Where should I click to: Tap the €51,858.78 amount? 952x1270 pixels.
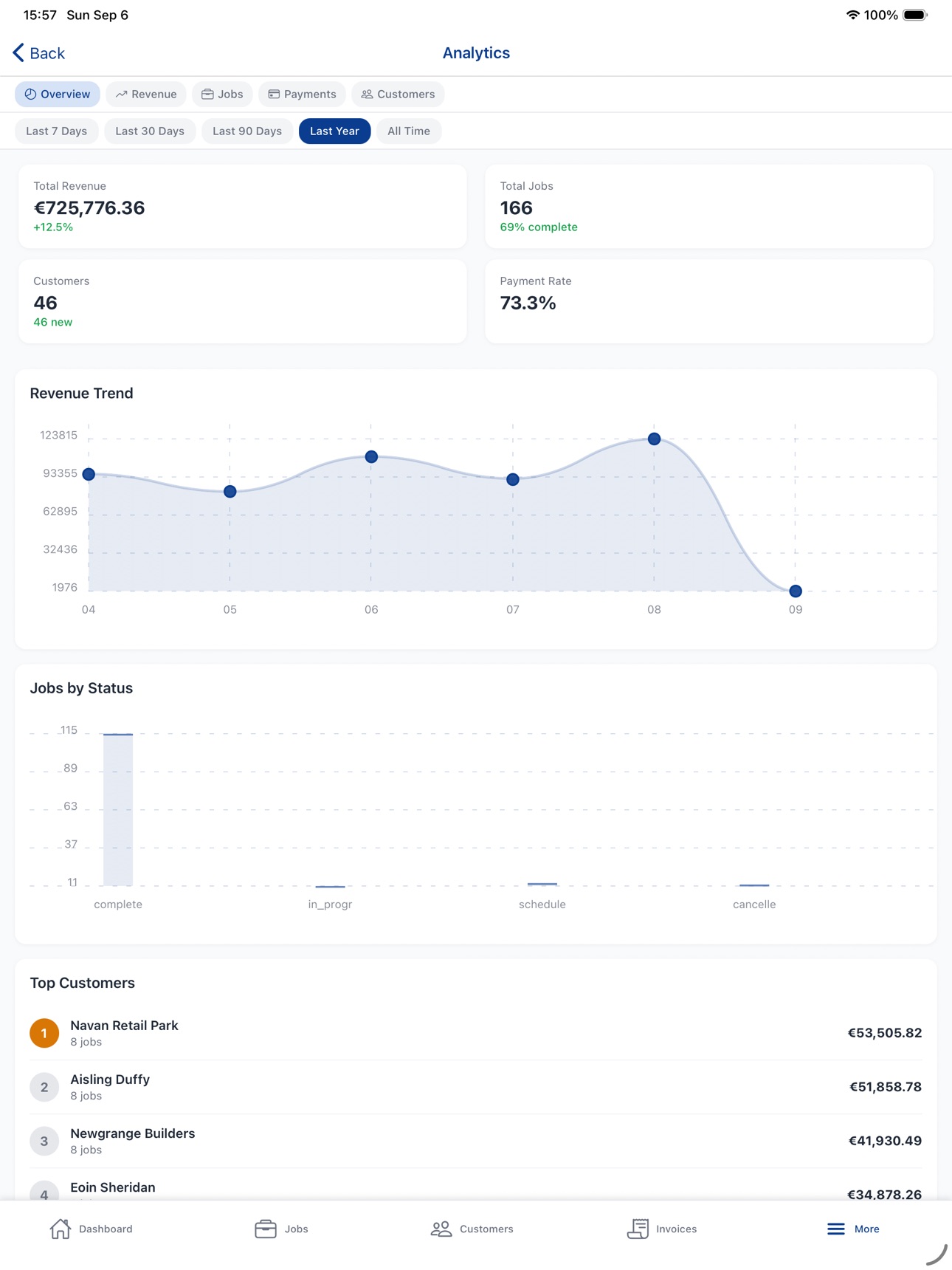click(x=886, y=1087)
